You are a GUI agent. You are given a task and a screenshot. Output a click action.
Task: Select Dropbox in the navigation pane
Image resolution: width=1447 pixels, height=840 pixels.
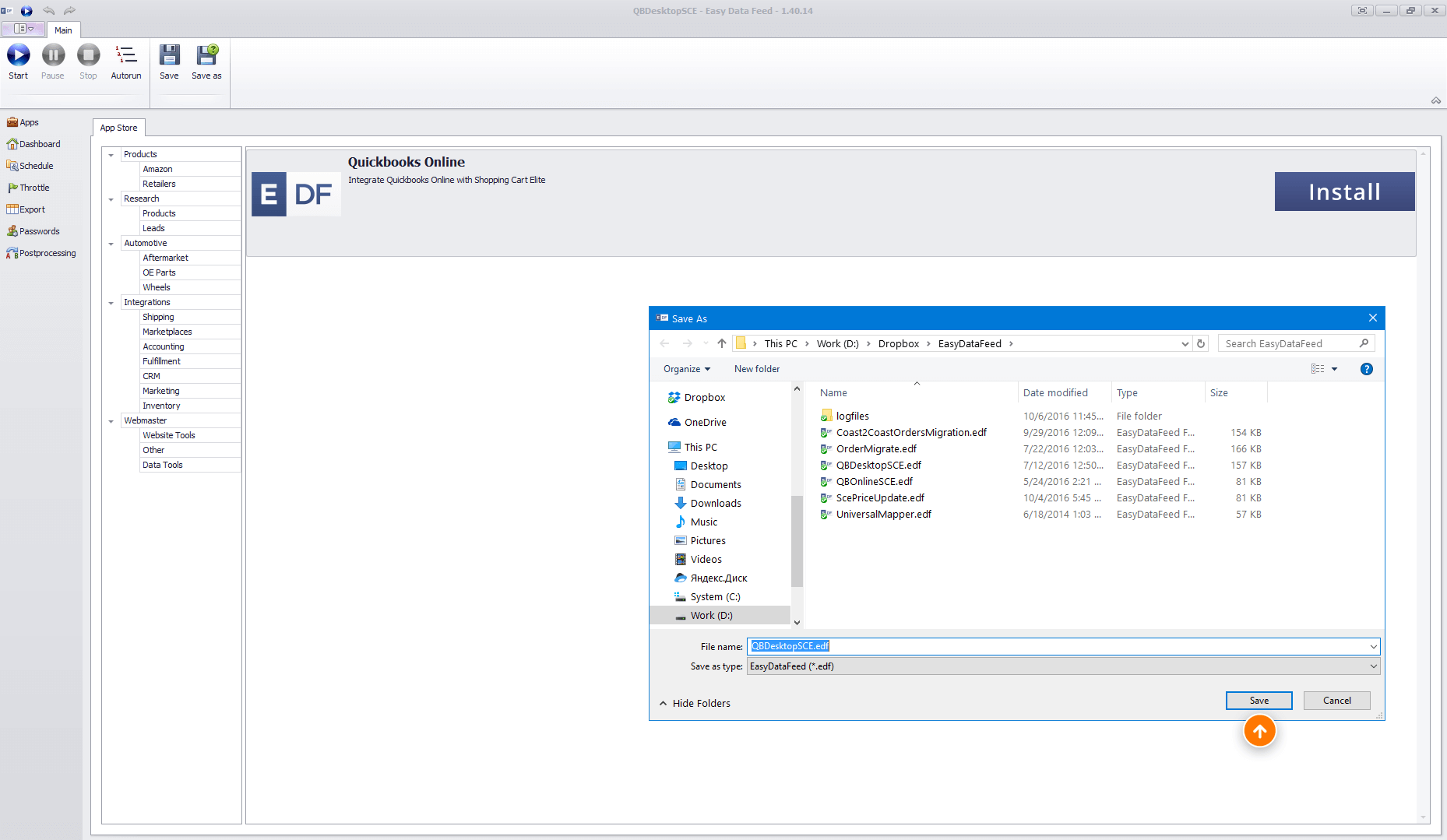click(697, 397)
